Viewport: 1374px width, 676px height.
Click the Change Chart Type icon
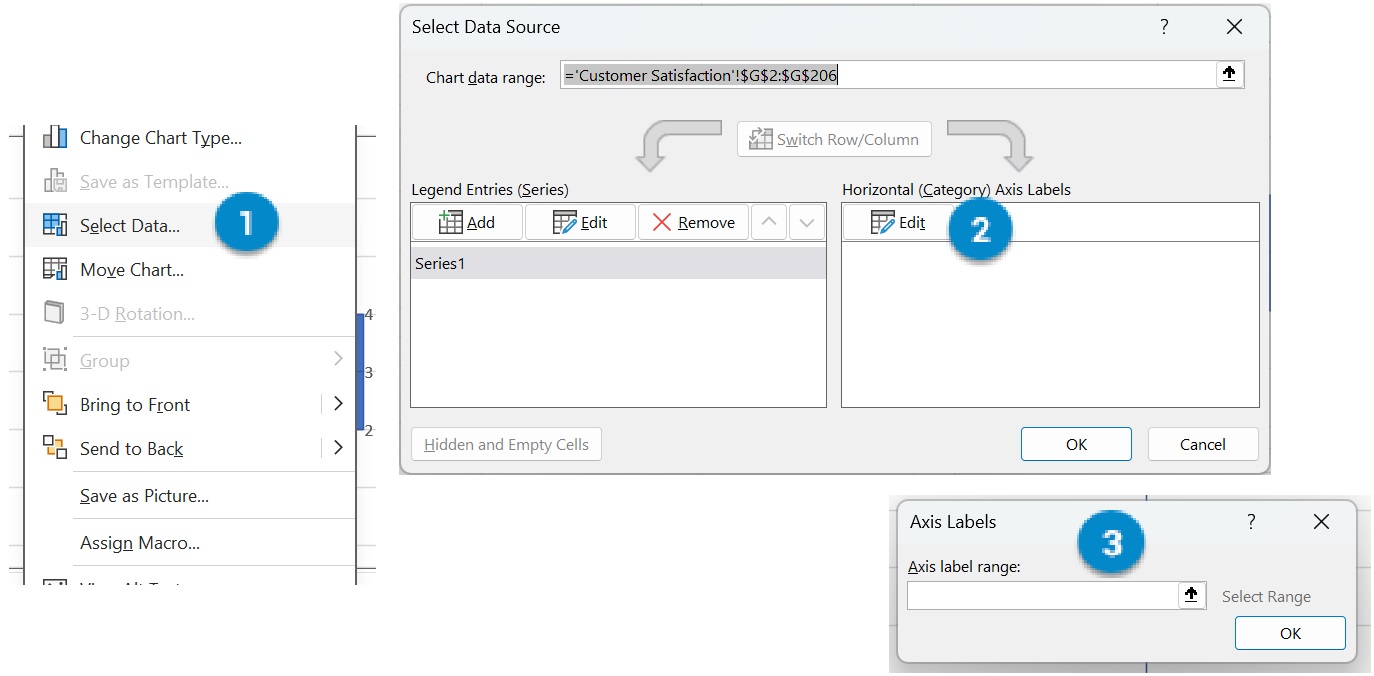click(x=55, y=138)
